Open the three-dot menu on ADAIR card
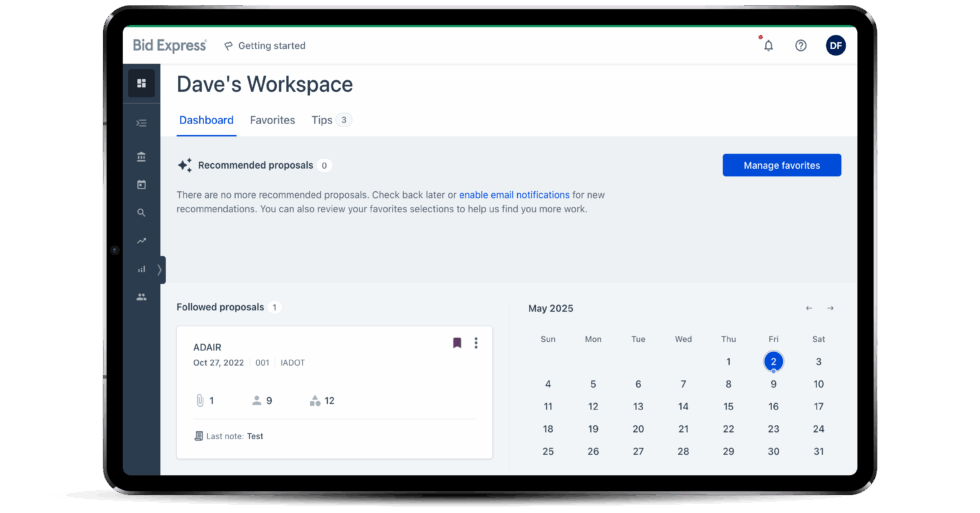This screenshot has width=980, height=513. pos(476,343)
